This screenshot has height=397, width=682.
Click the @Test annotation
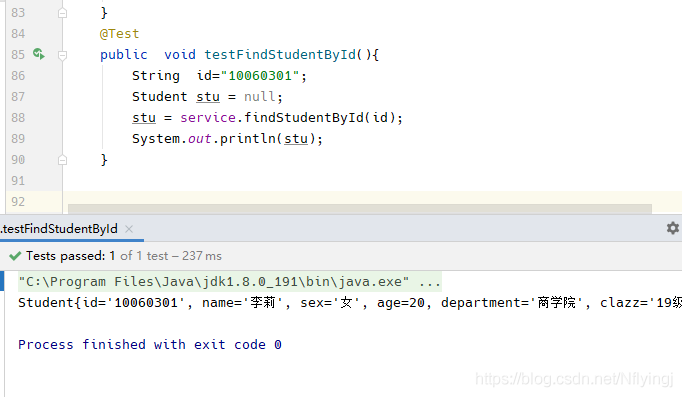(119, 33)
